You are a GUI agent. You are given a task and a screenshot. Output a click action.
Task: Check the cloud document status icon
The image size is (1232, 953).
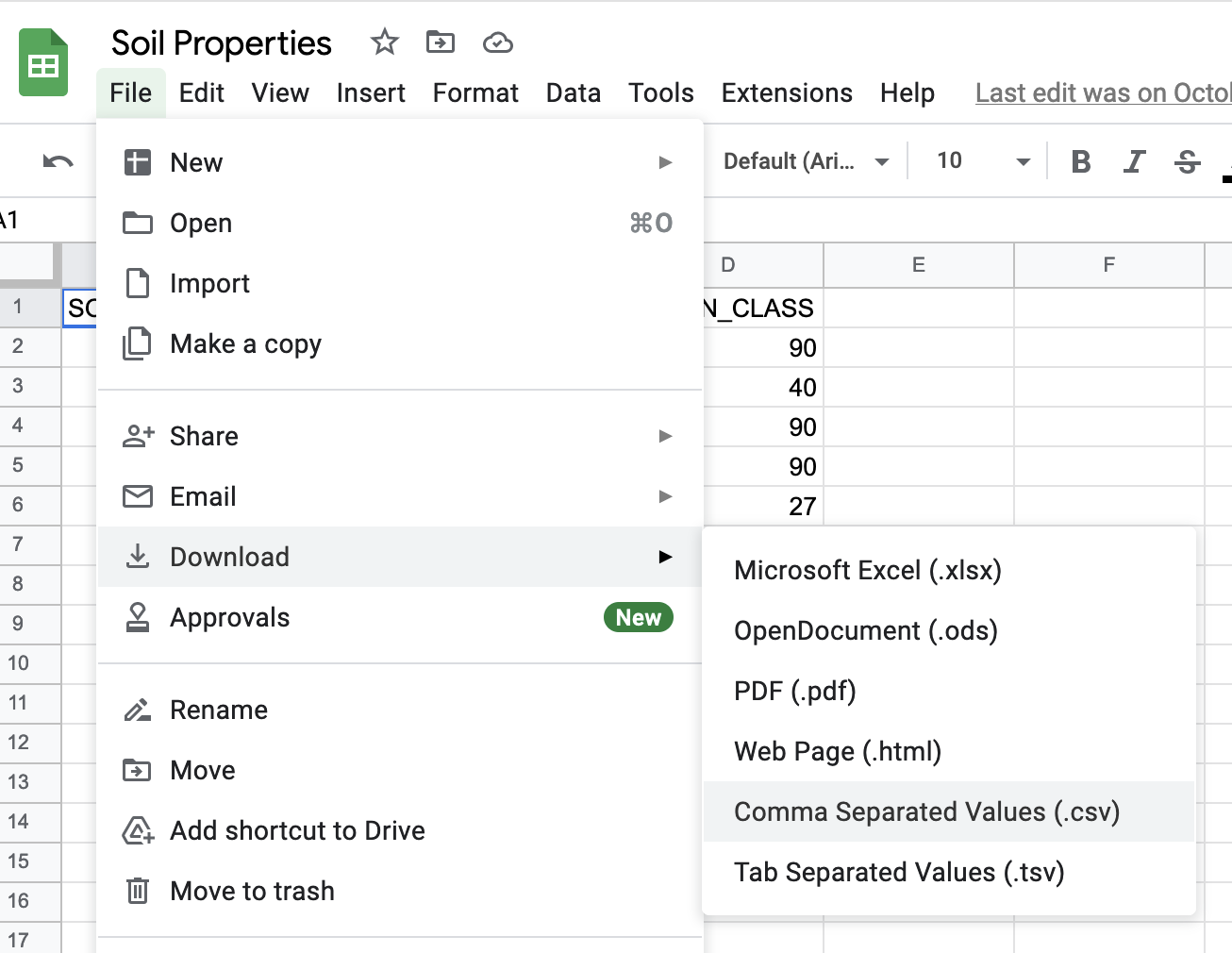point(497,42)
